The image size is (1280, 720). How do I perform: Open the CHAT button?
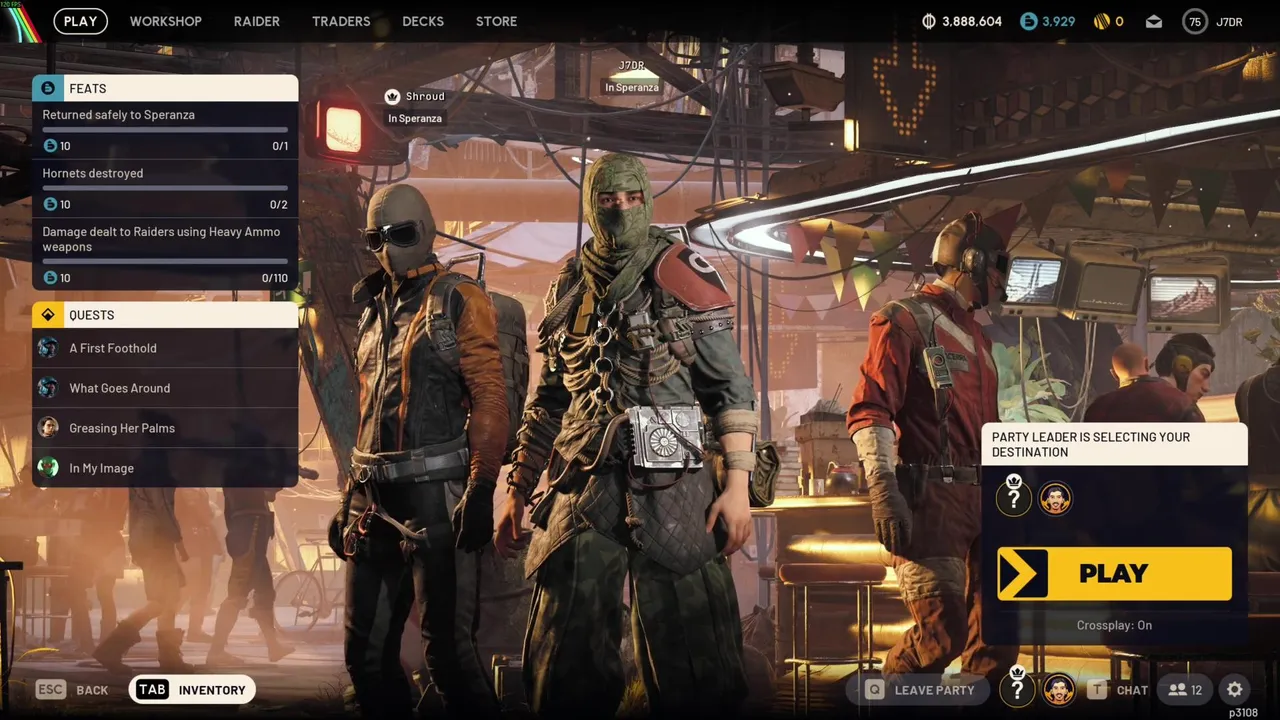tap(1118, 690)
